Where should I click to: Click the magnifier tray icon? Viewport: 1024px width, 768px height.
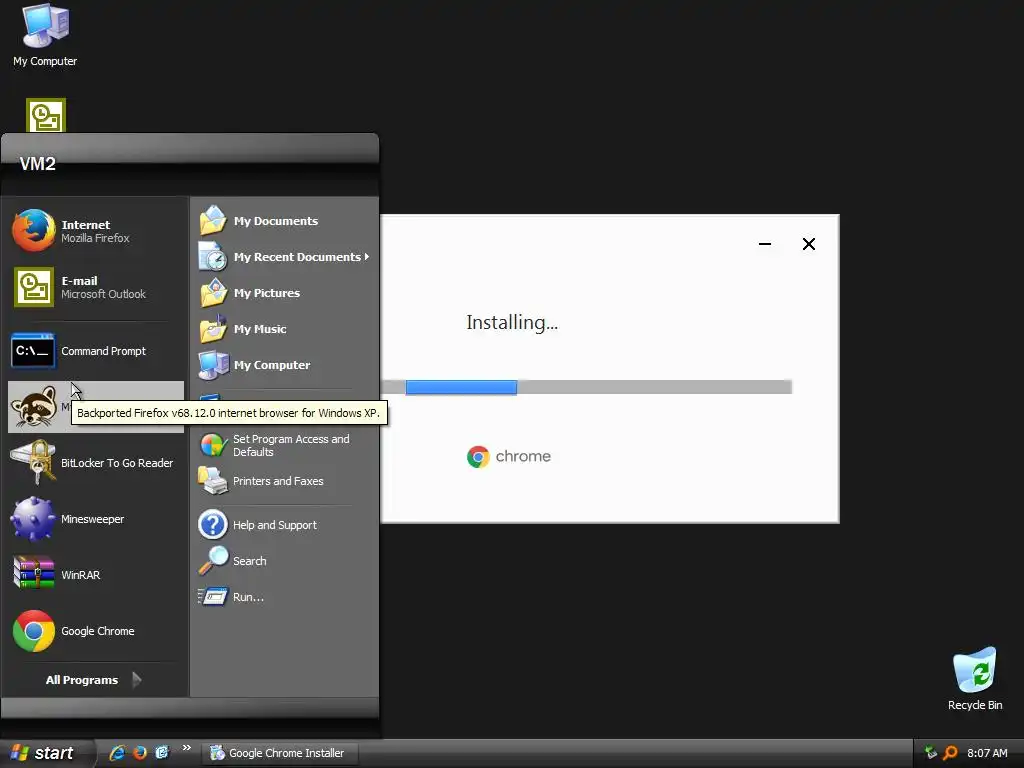point(950,753)
